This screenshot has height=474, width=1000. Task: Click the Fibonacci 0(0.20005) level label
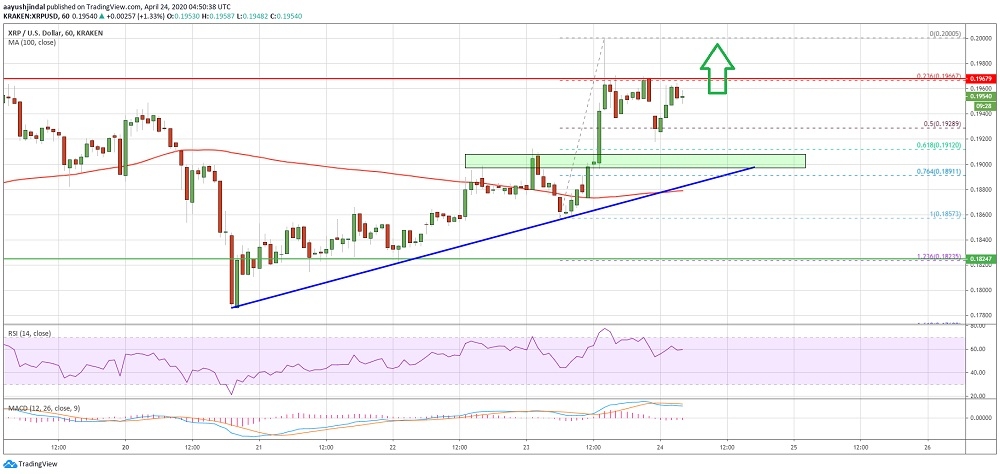(947, 33)
